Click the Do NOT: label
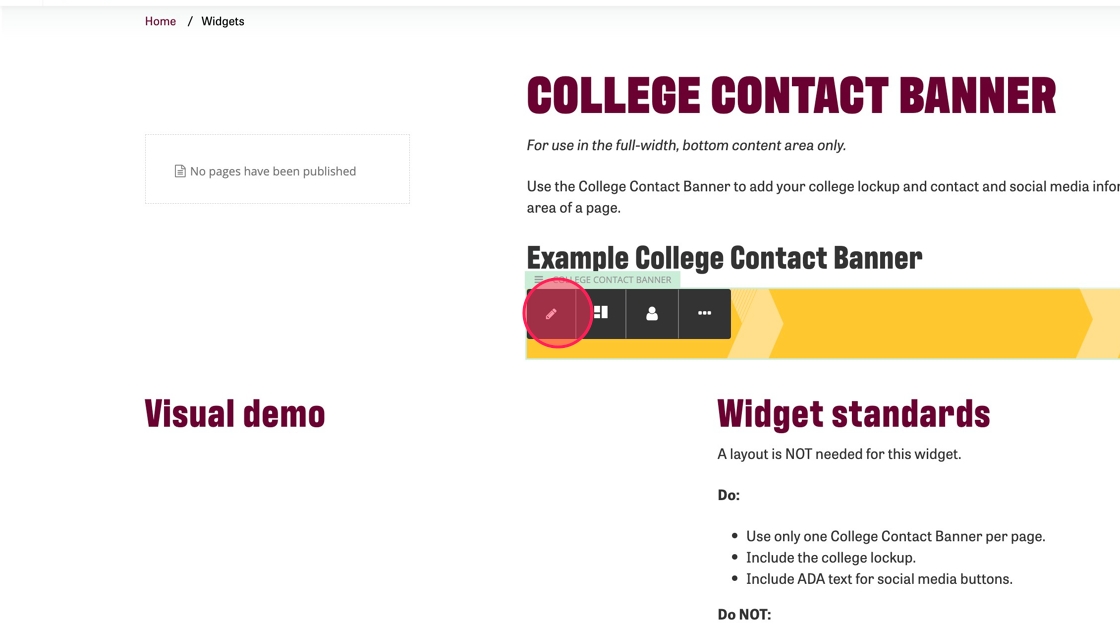 [x=744, y=614]
